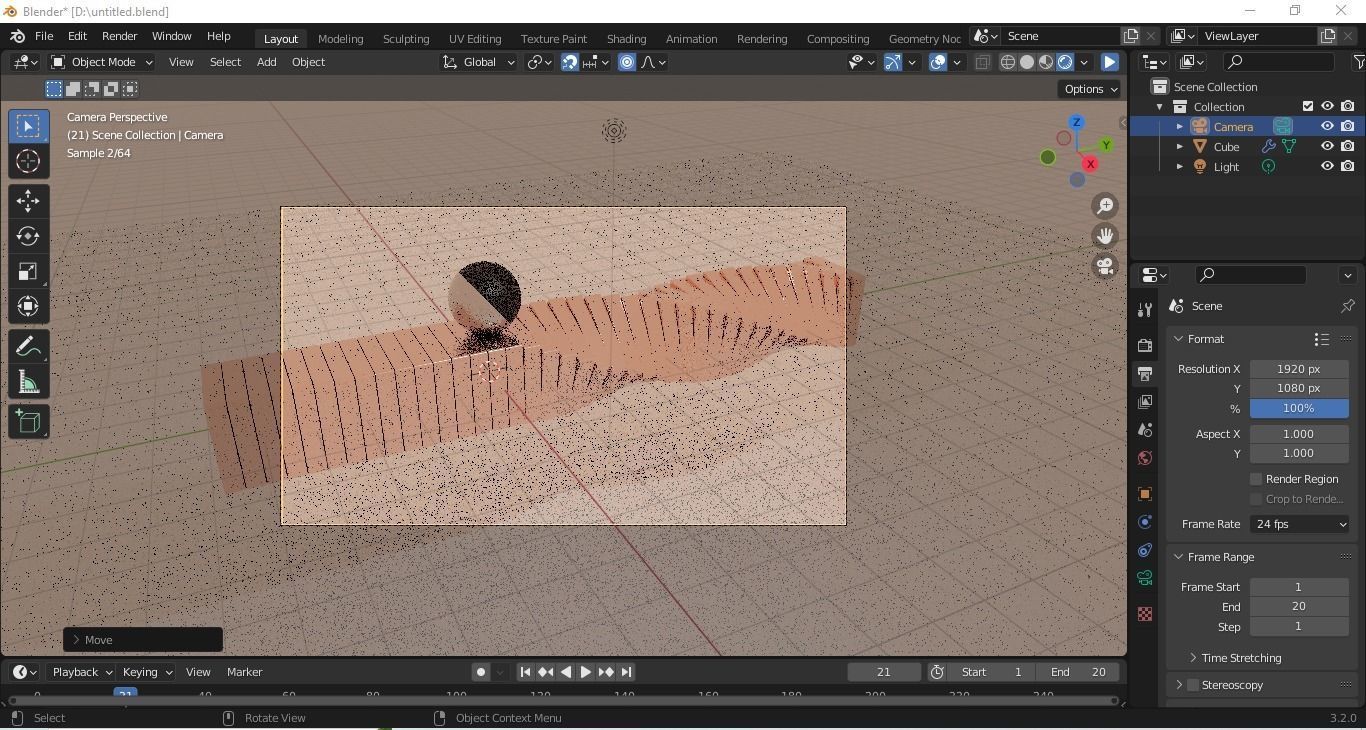Disable the Cube in renders via camera icon

pos(1348,147)
